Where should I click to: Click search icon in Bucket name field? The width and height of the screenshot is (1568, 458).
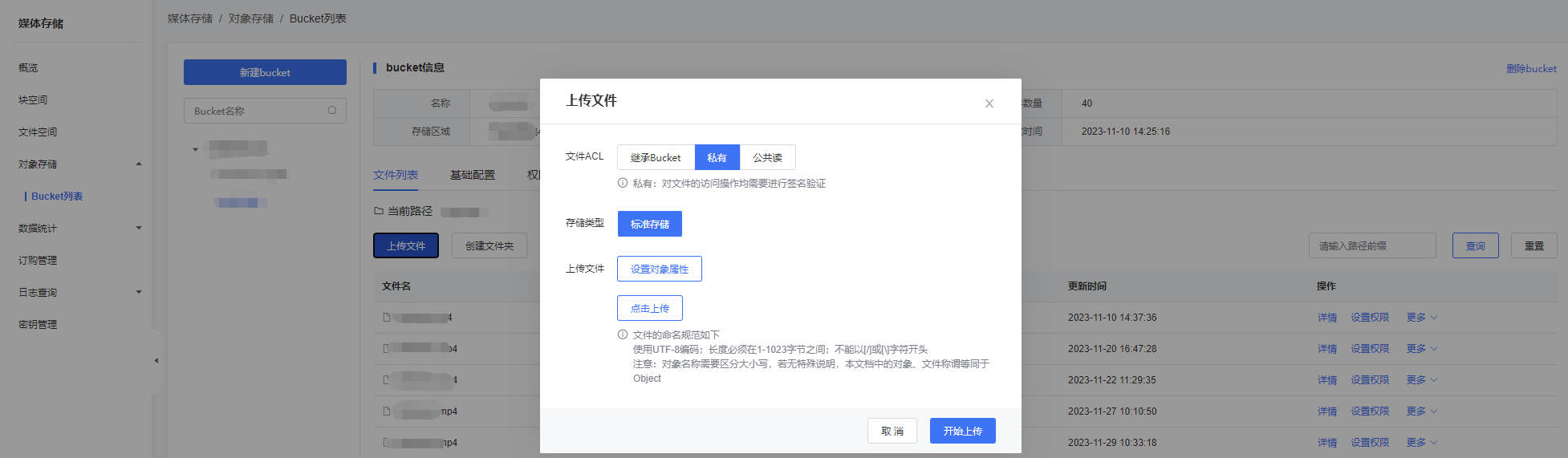tap(332, 111)
